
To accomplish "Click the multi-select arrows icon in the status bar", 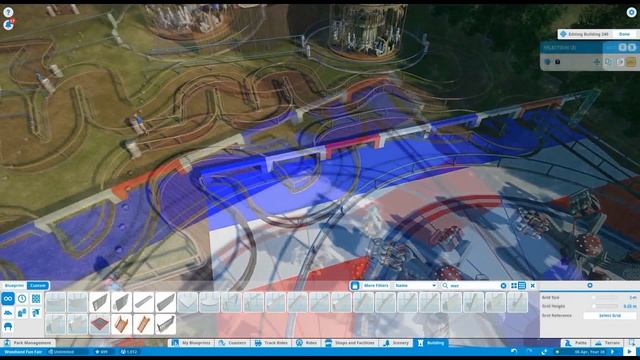I will pos(544,351).
